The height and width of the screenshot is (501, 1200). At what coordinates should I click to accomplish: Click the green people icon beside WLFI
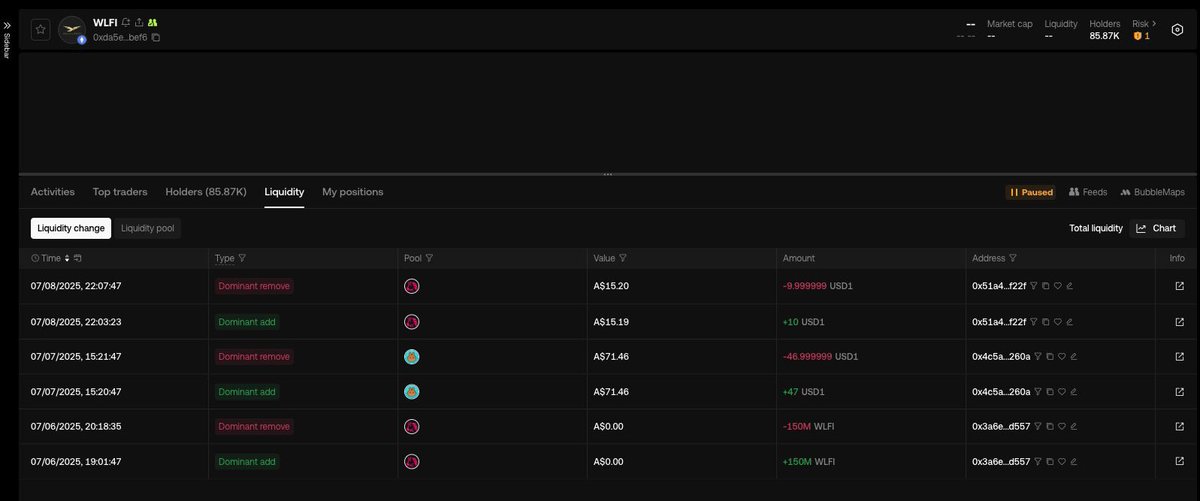(152, 22)
